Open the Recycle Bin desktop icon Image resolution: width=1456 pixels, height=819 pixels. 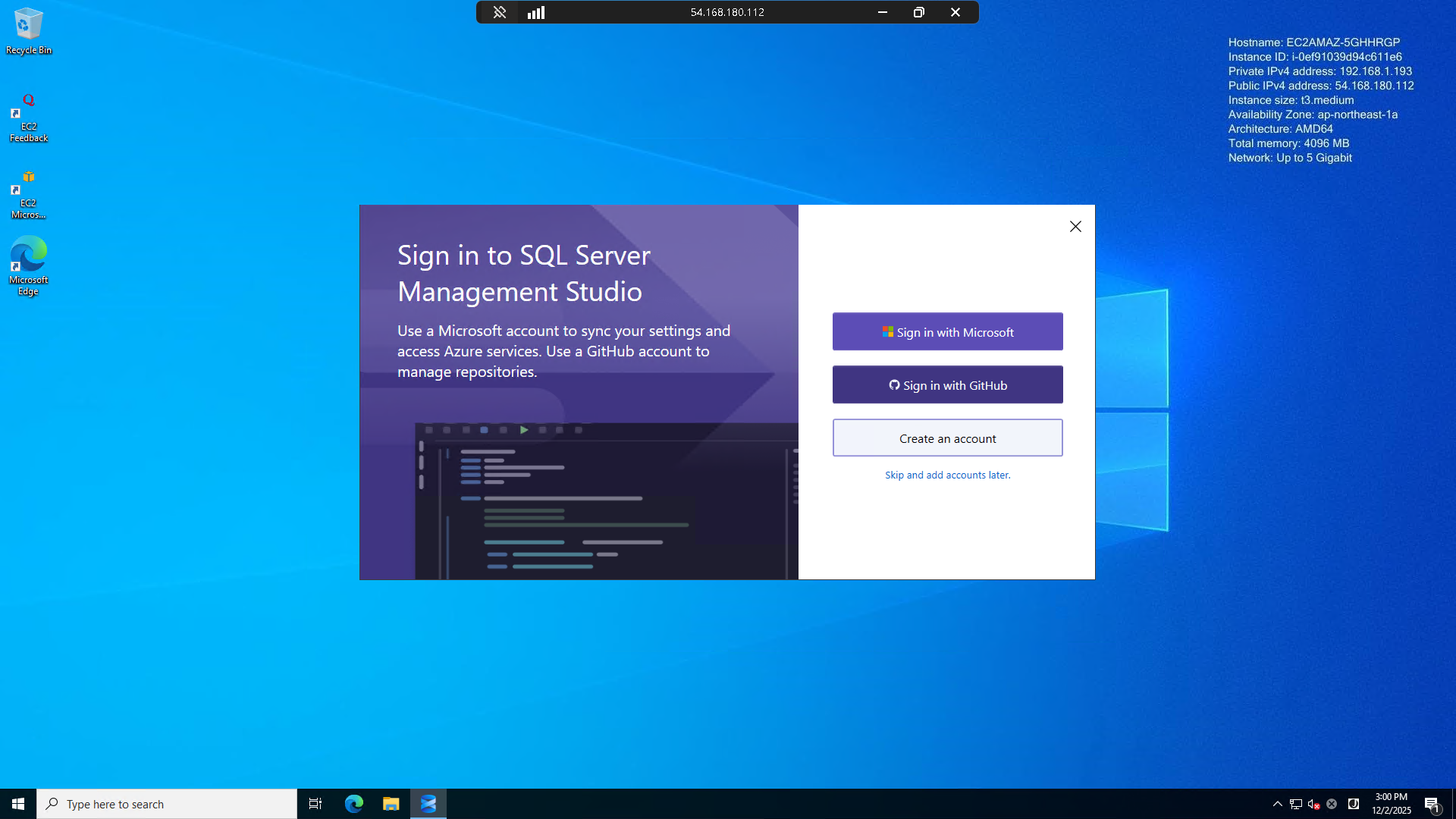click(x=28, y=31)
